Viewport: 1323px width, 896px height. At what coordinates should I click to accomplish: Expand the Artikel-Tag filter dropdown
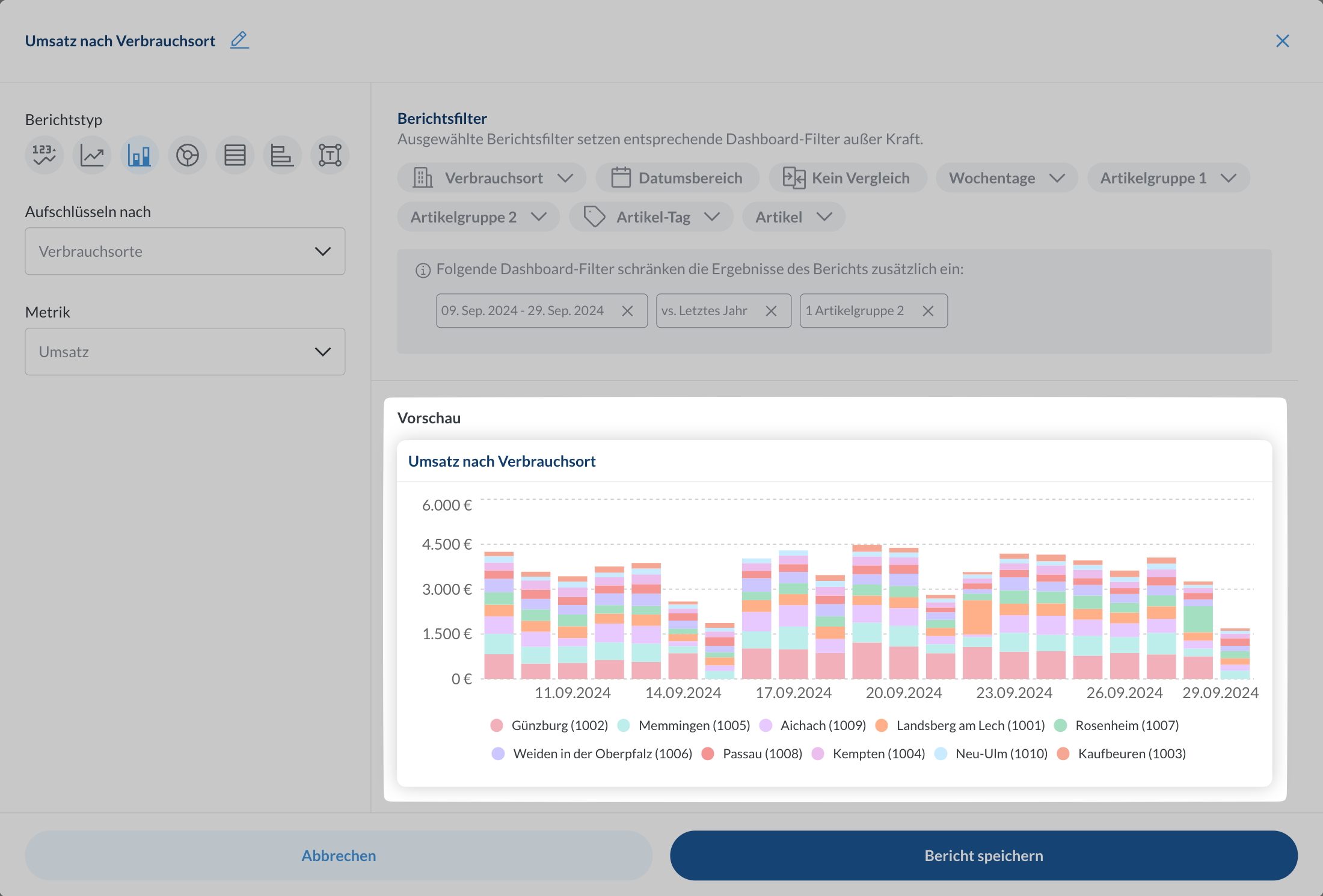[x=651, y=217]
